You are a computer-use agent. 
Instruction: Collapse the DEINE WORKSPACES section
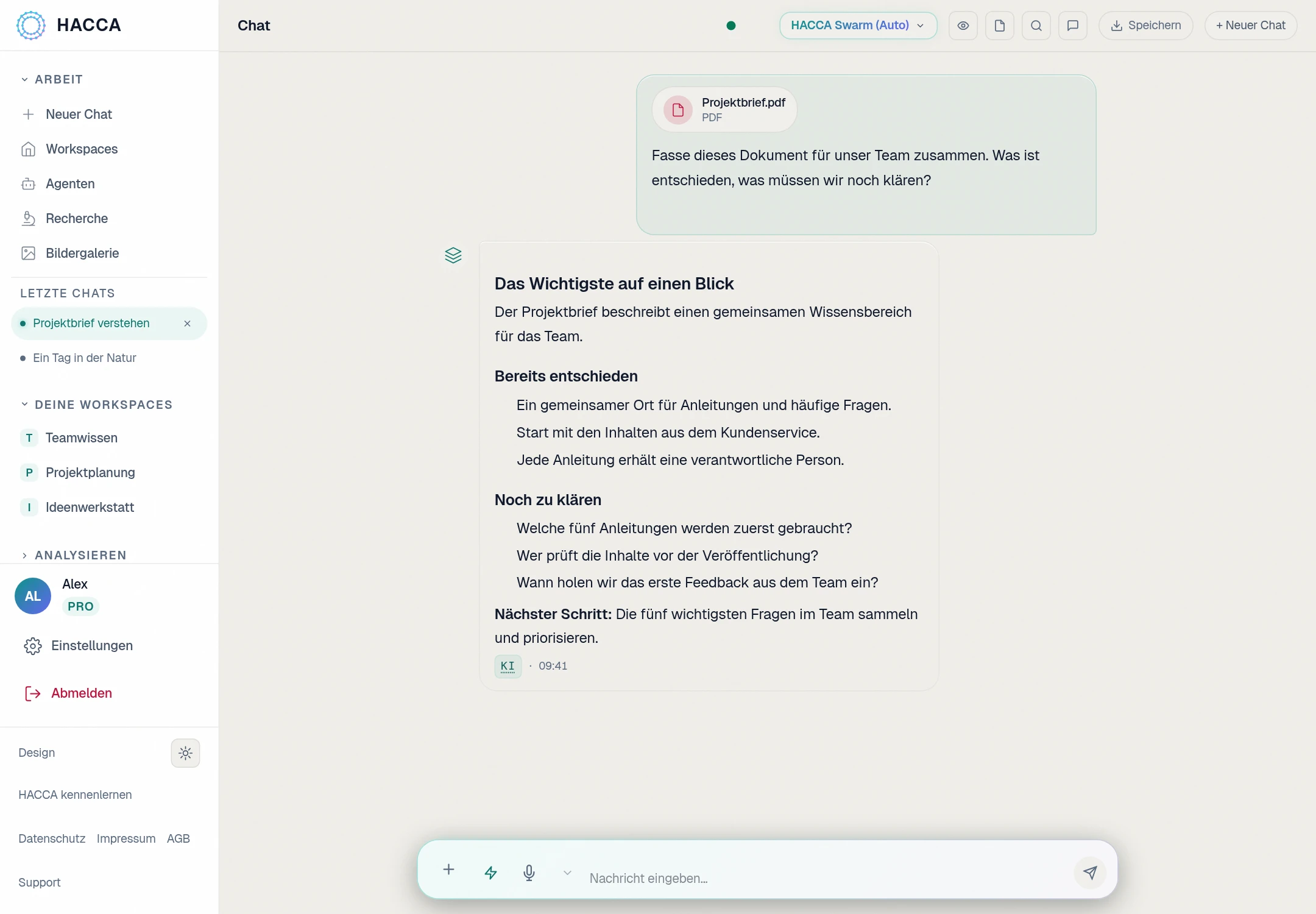tap(97, 405)
